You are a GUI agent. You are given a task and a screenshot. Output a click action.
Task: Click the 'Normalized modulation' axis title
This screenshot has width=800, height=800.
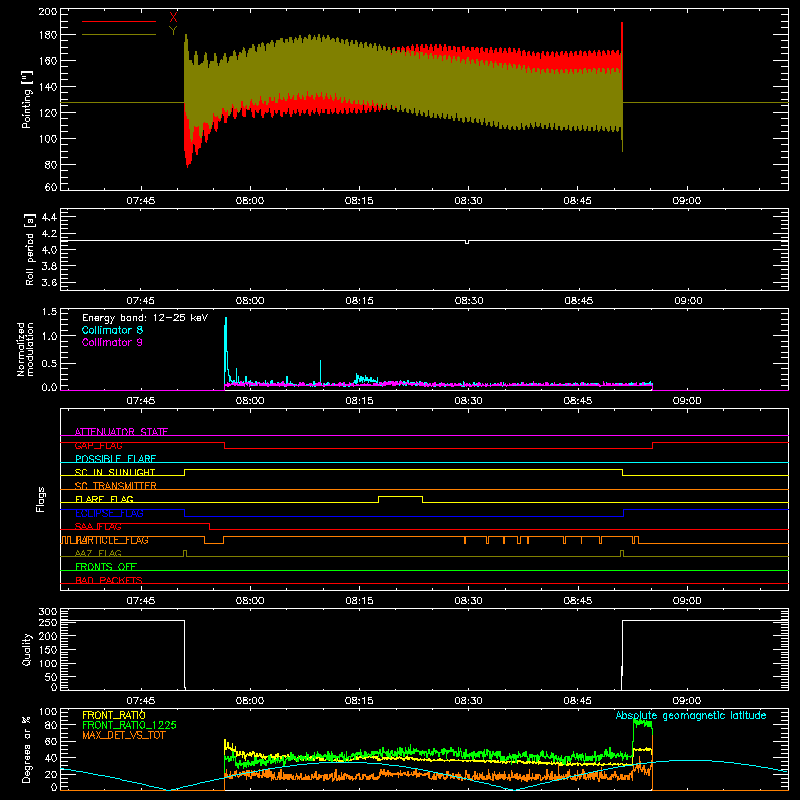[26, 349]
